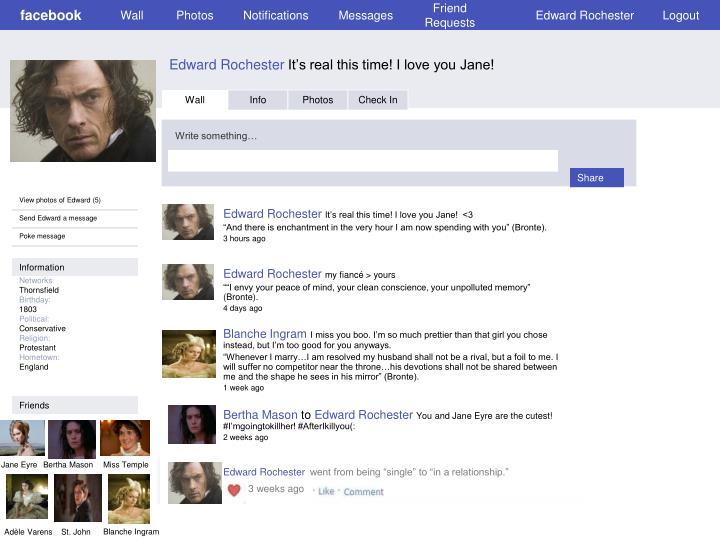Click the St. John name under Friends
Viewport: 720px width, 540px height.
(x=76, y=531)
